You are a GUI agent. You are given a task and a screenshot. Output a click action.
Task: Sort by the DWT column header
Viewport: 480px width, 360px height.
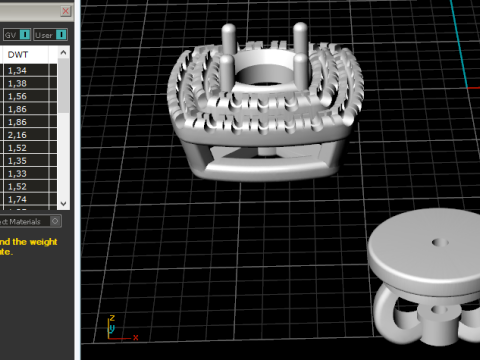26,55
